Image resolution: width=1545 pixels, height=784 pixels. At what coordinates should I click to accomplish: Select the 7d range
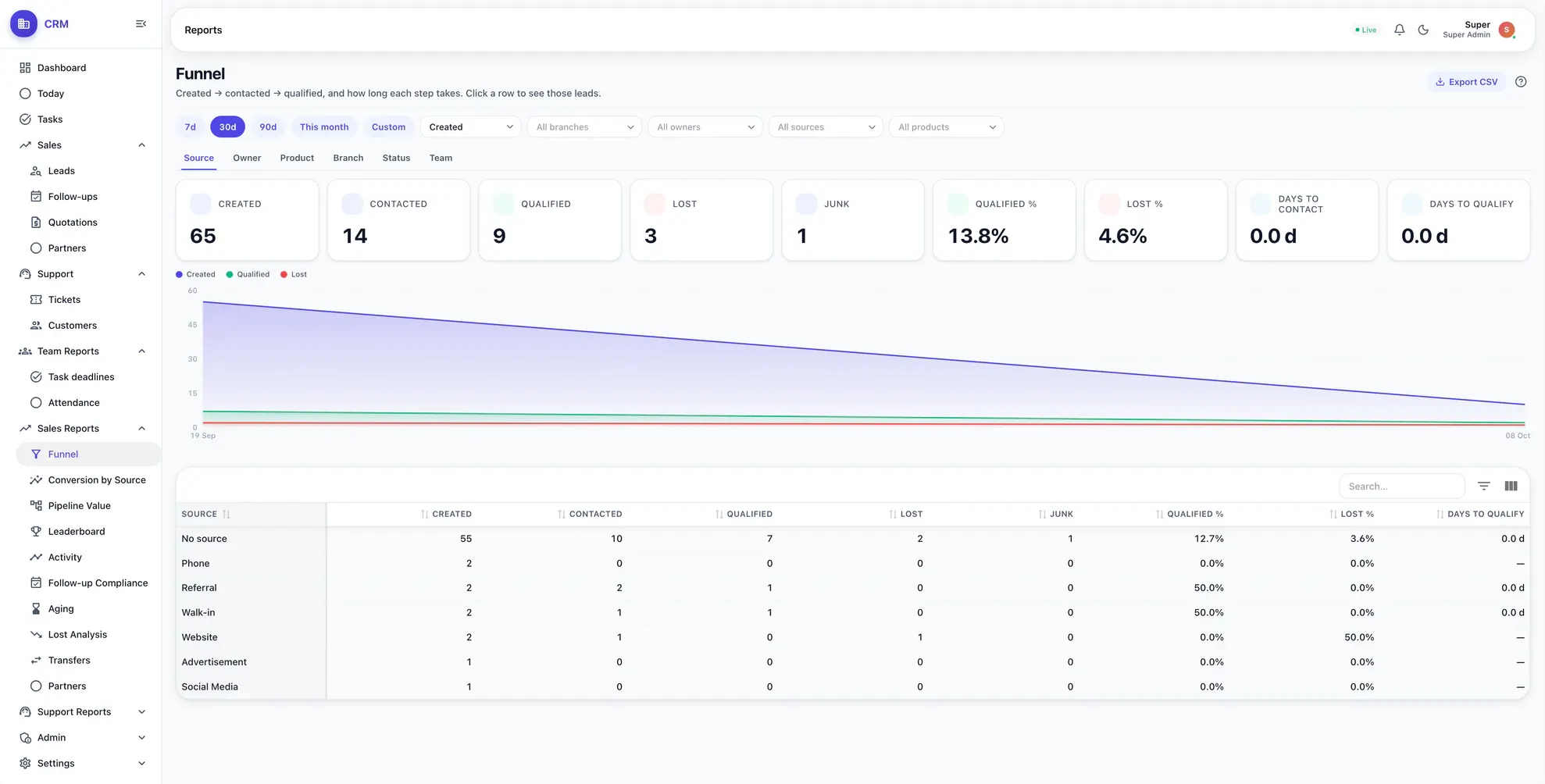(190, 127)
